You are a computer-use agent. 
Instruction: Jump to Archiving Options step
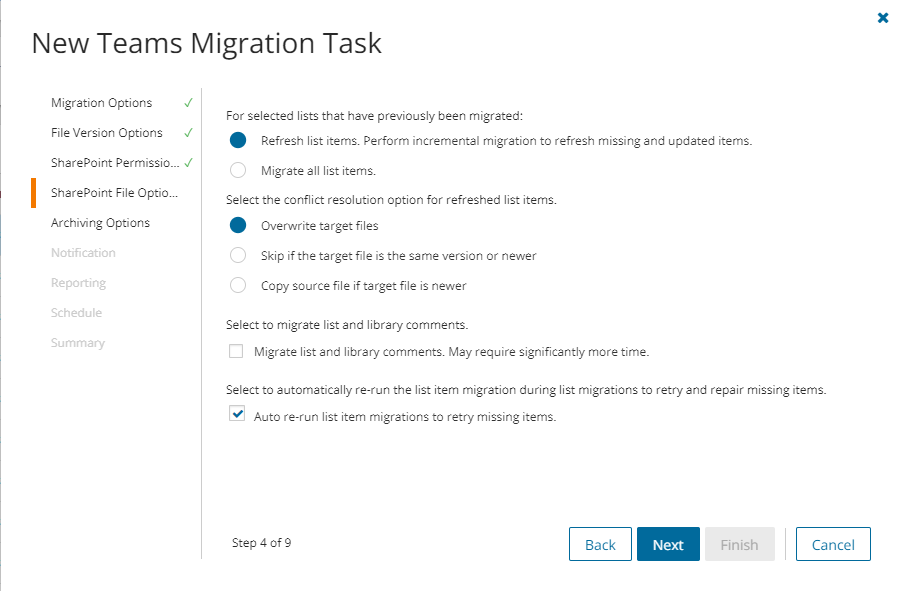pyautogui.click(x=100, y=223)
